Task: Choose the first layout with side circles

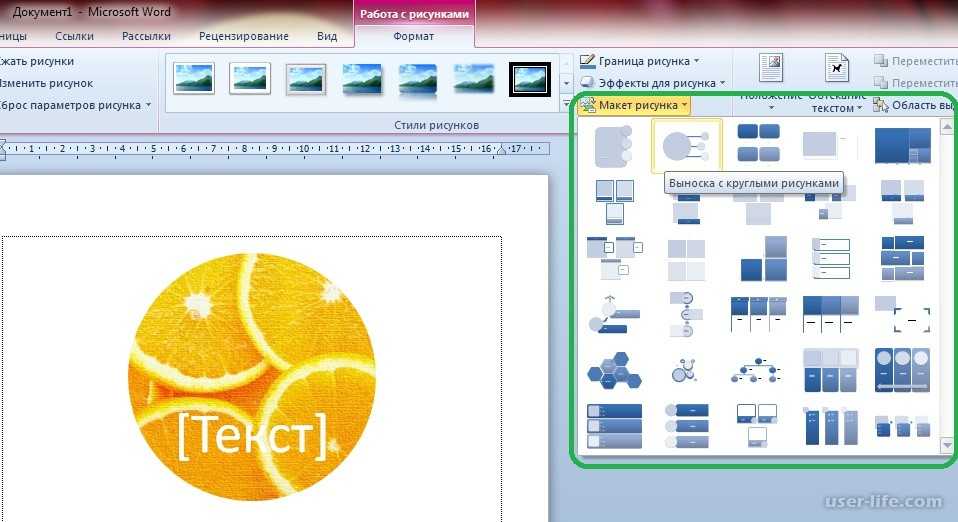Action: pyautogui.click(x=613, y=146)
